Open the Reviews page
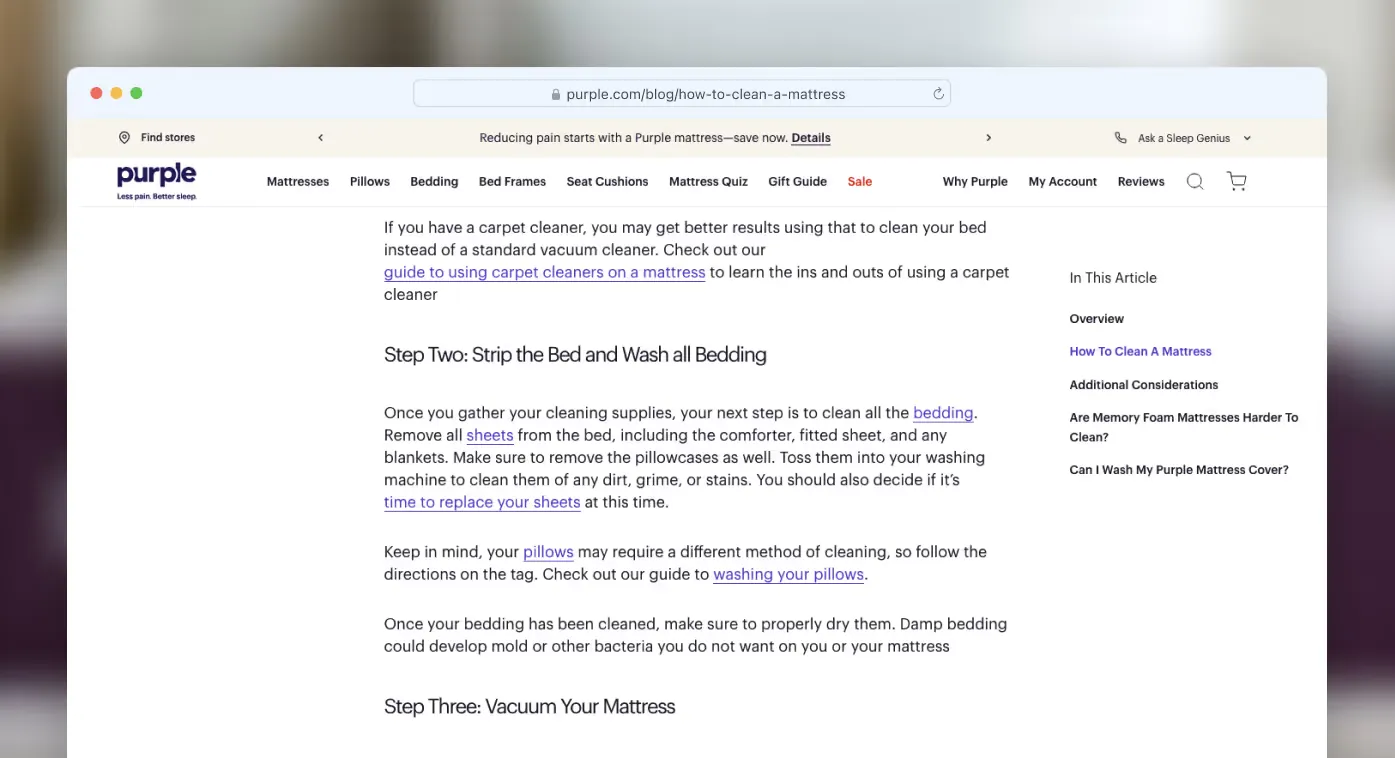The image size is (1395, 758). [1141, 181]
